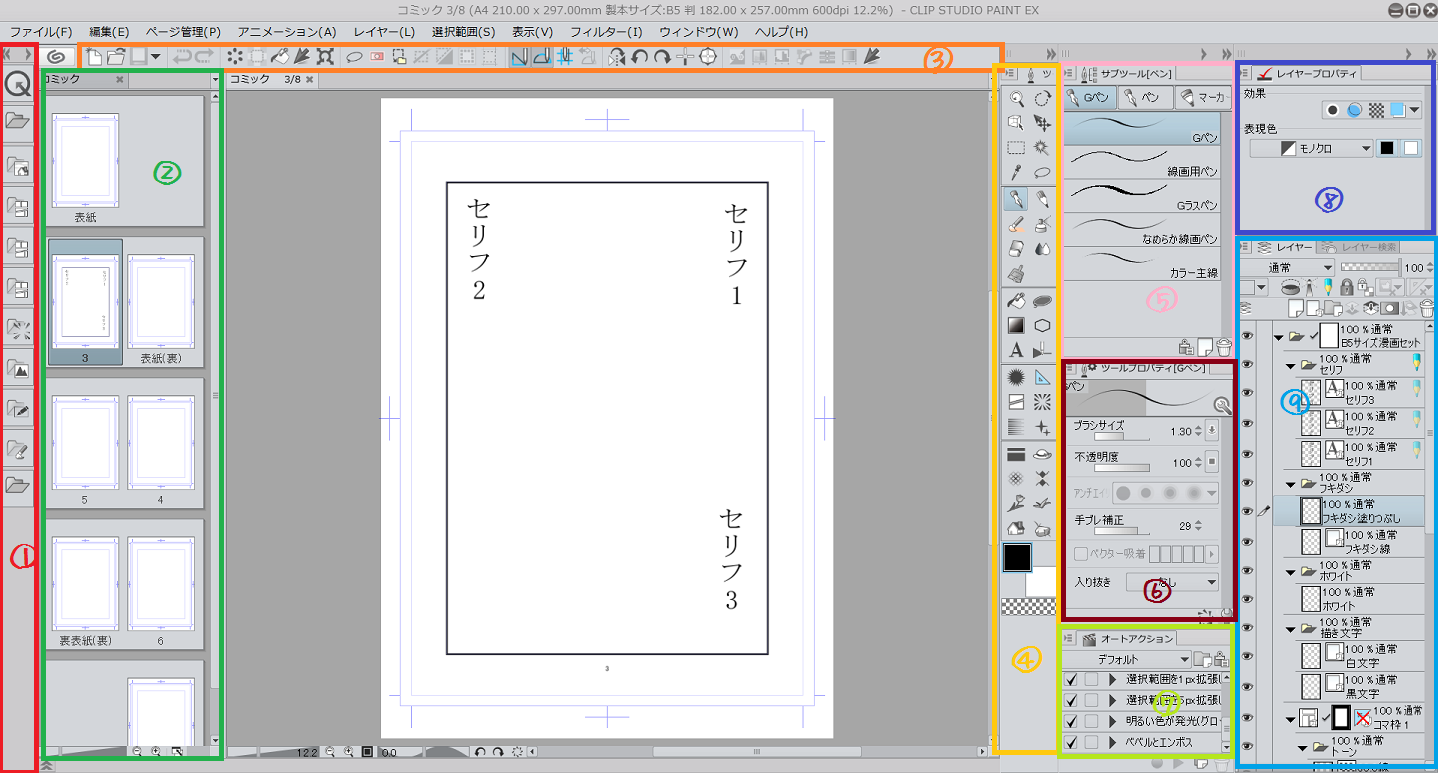1438x773 pixels.
Task: Toggle visibility eye of 白文字 layer
Action: click(x=1246, y=655)
